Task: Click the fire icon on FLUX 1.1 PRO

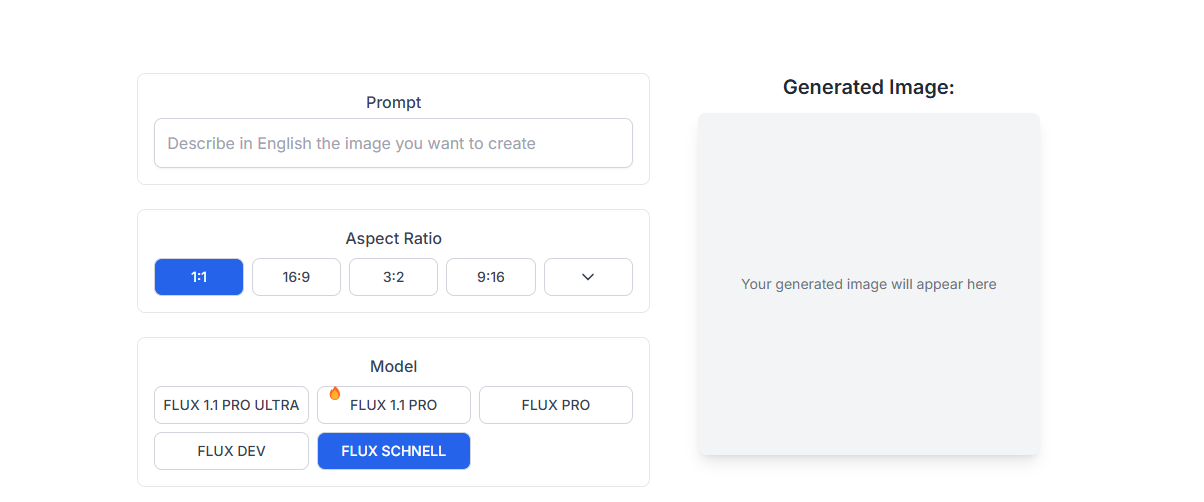Action: point(335,393)
